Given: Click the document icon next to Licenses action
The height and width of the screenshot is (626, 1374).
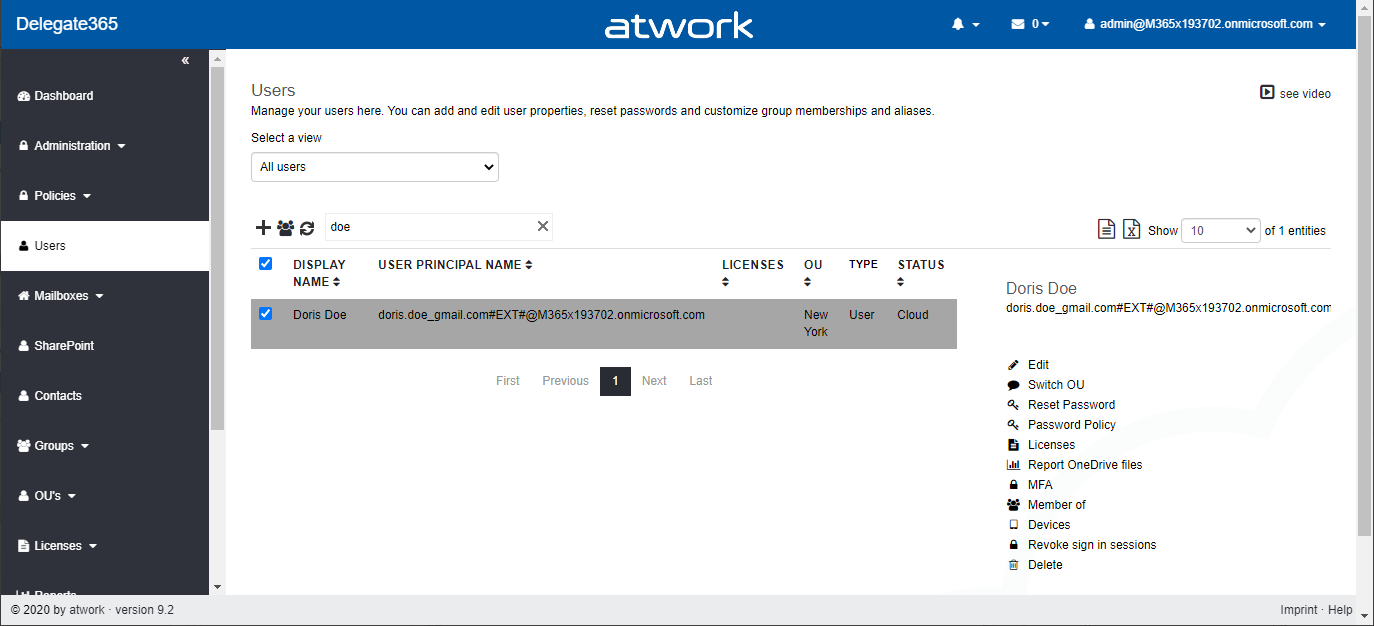Looking at the screenshot, I should click(1013, 445).
